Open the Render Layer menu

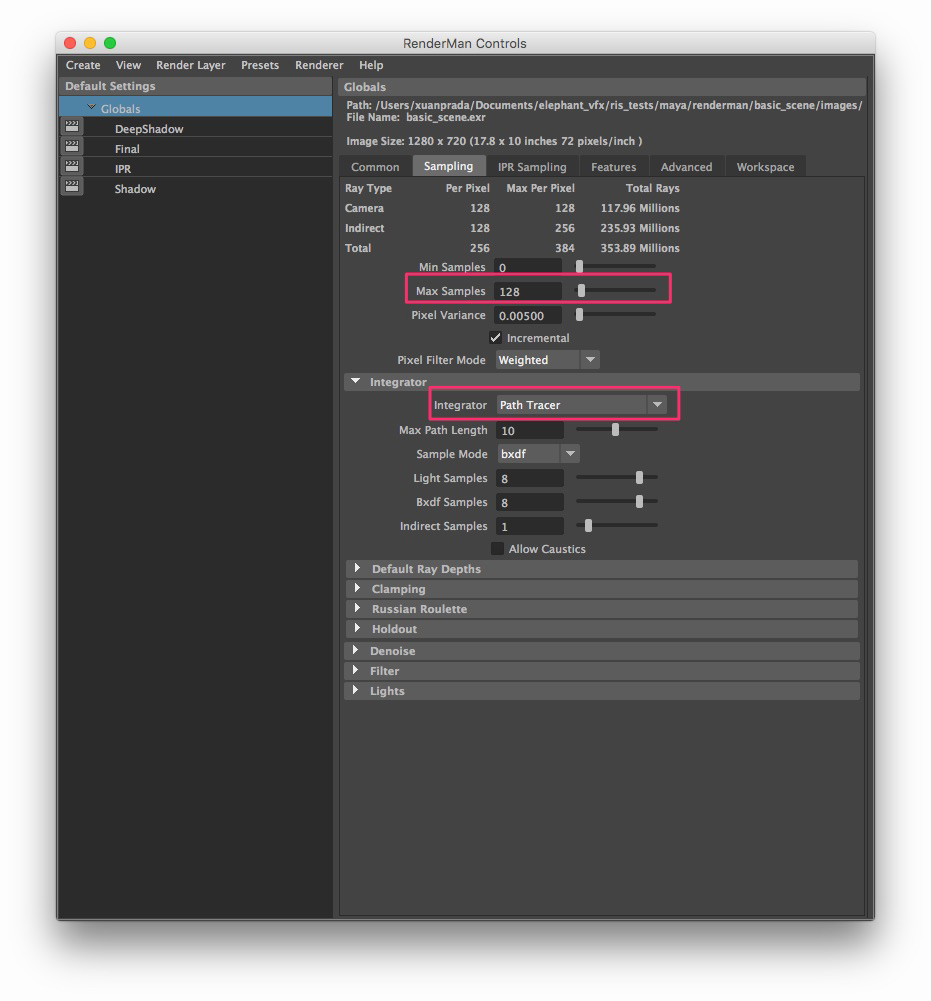click(191, 65)
